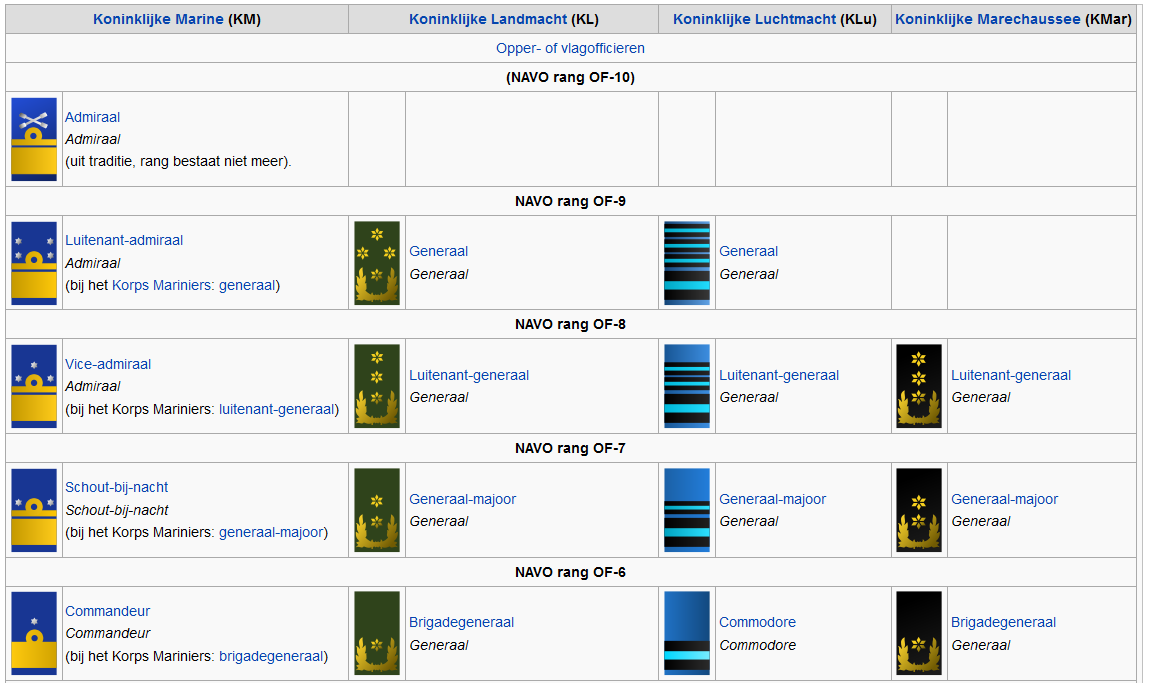The width and height of the screenshot is (1149, 683).
Task: Click the lowercase generaal-majoor link in Marine column
Action: tap(271, 533)
